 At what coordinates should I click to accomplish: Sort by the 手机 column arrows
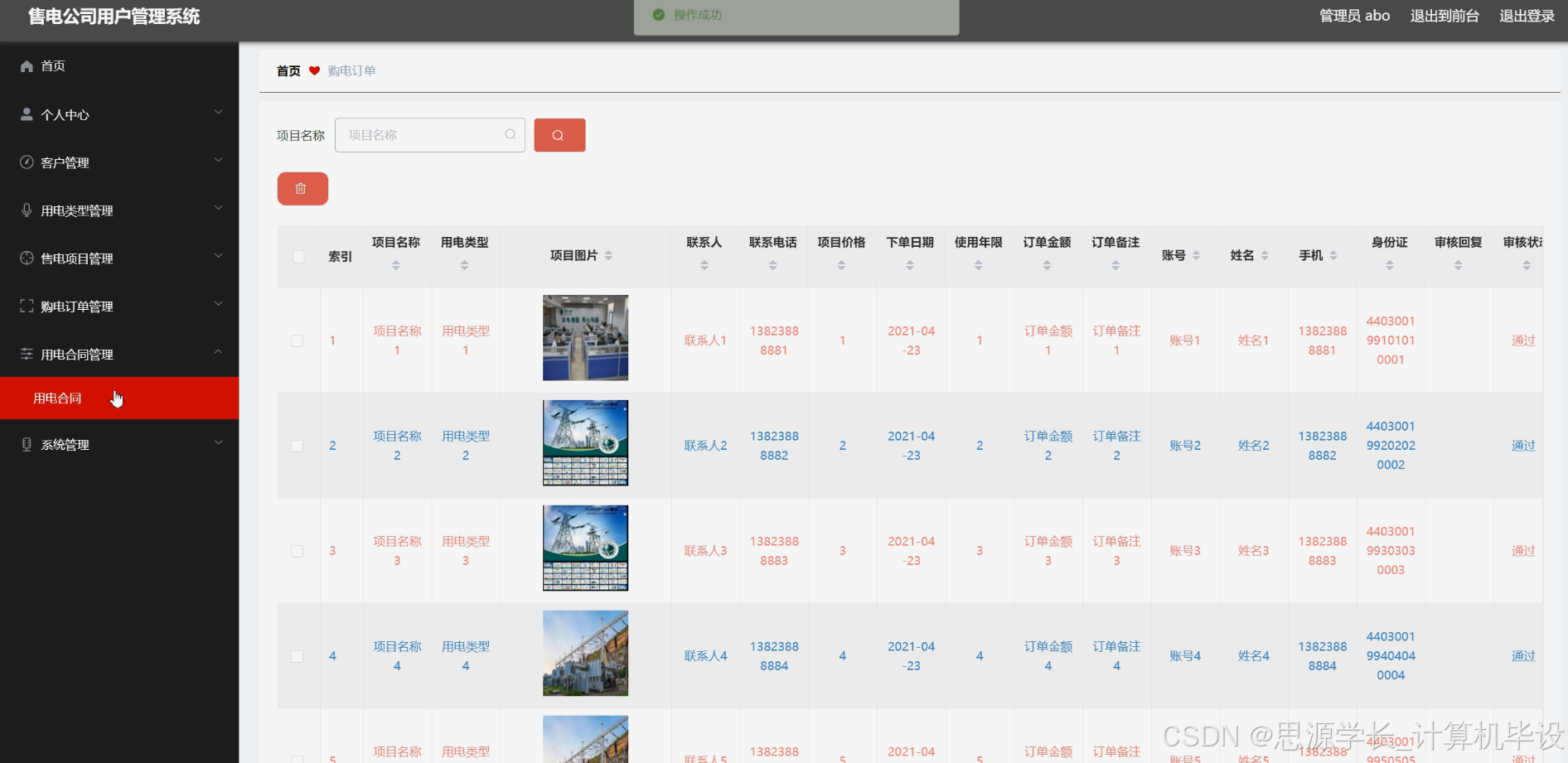point(1333,255)
